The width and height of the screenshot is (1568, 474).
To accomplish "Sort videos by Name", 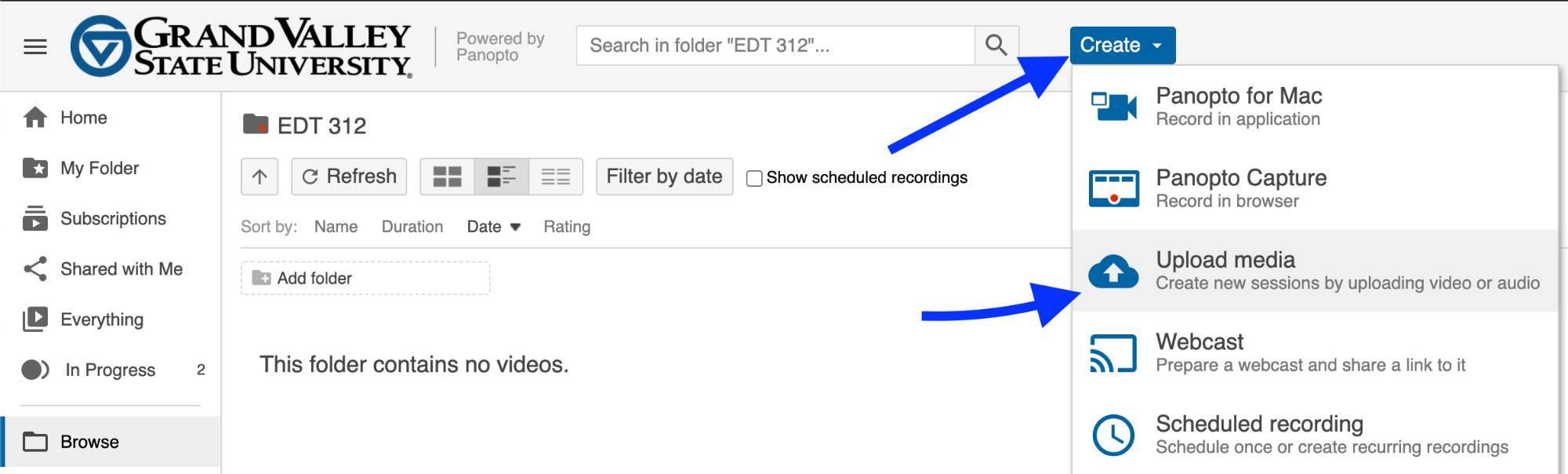I will [x=336, y=227].
